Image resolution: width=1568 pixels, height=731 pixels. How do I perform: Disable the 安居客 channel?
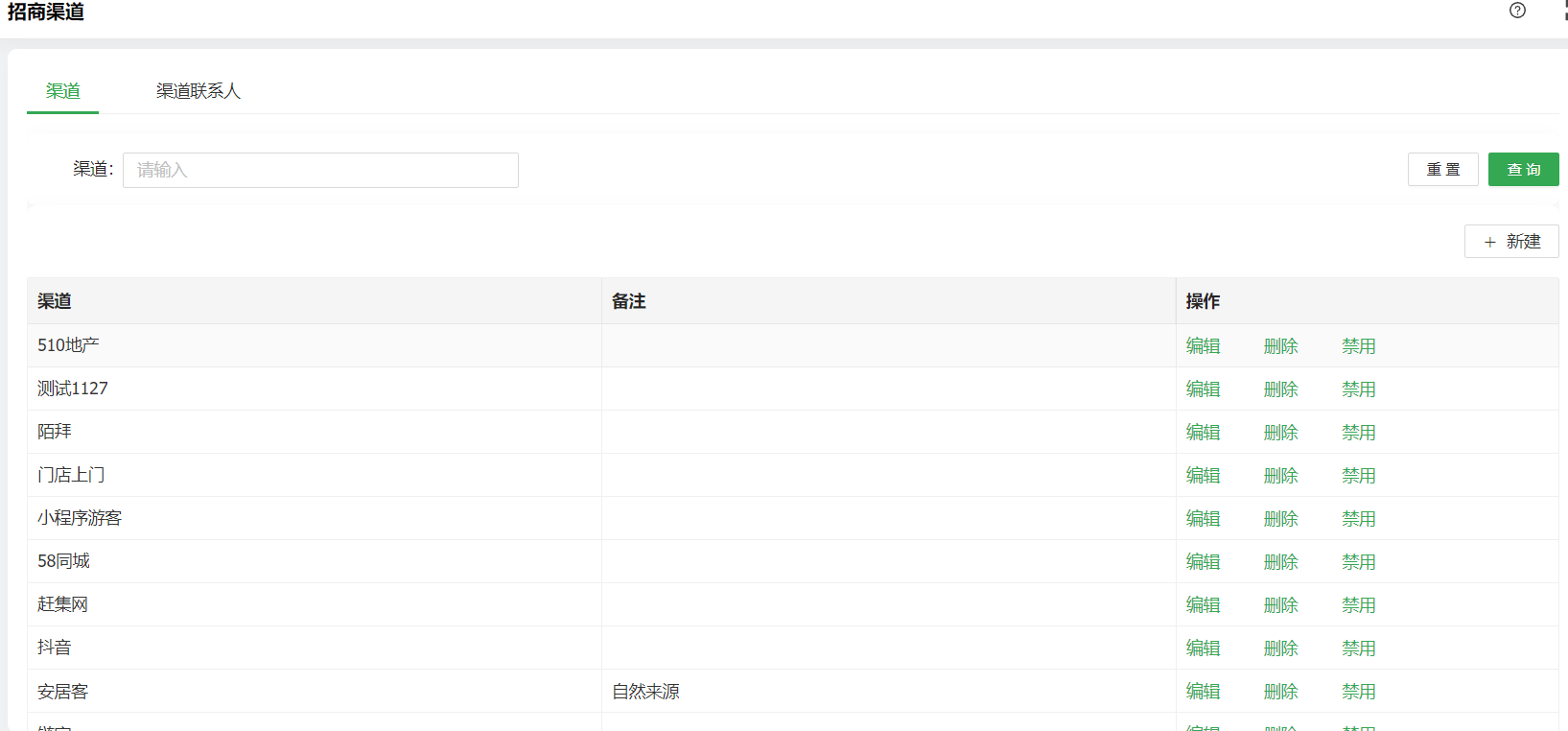[x=1358, y=692]
